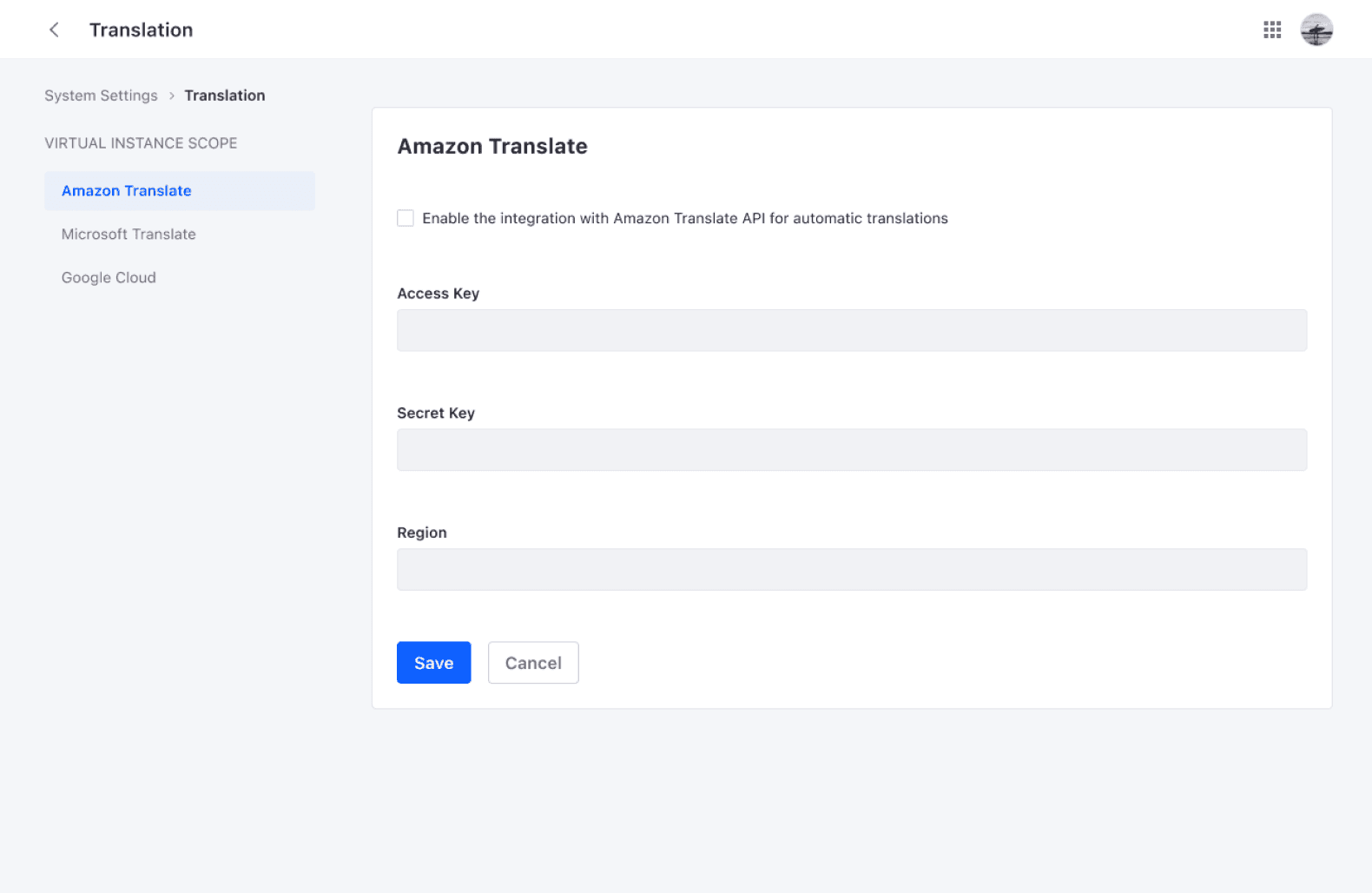Go back using the header arrow
The height and width of the screenshot is (893, 1372).
tap(54, 30)
